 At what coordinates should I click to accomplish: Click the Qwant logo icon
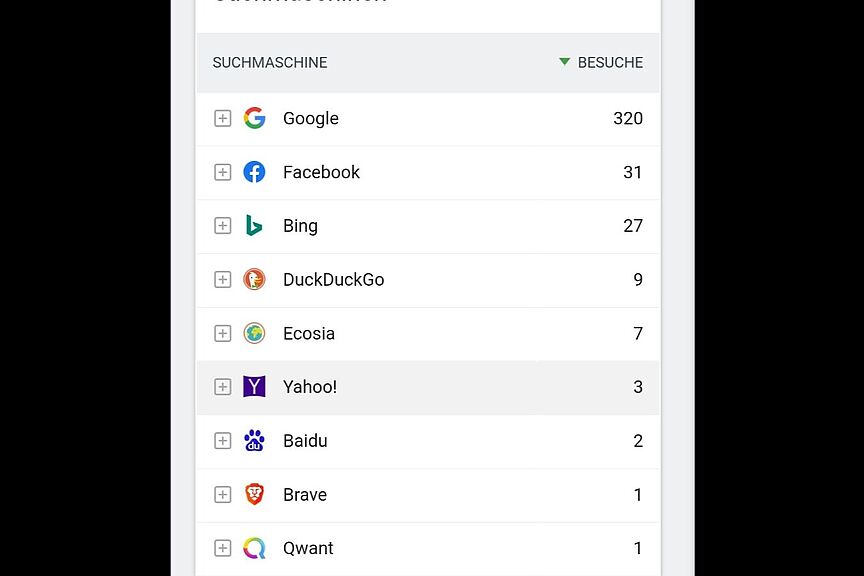(x=255, y=548)
